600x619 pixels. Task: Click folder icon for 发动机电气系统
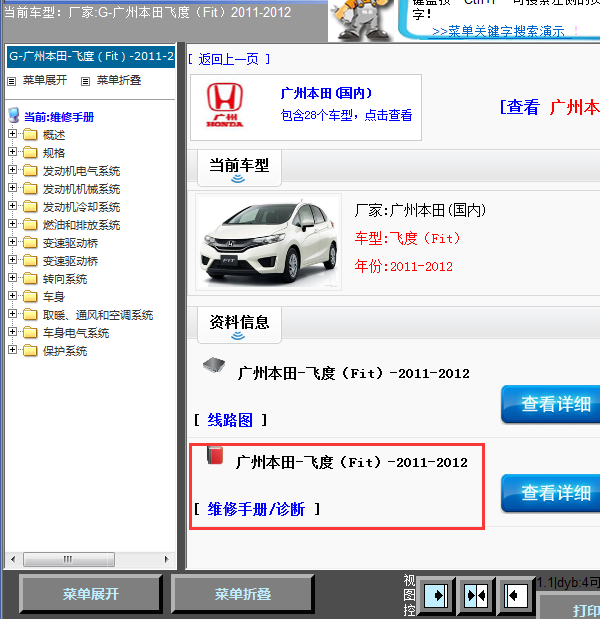pyautogui.click(x=30, y=171)
